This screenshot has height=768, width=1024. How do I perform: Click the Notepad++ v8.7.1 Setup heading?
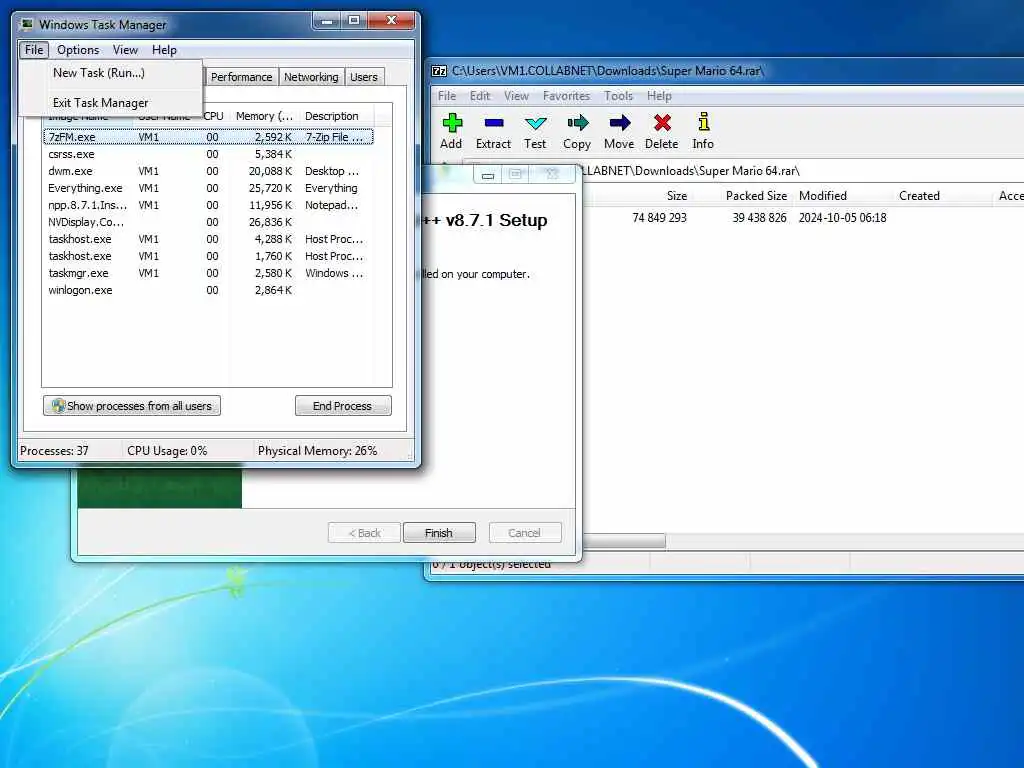pos(485,220)
